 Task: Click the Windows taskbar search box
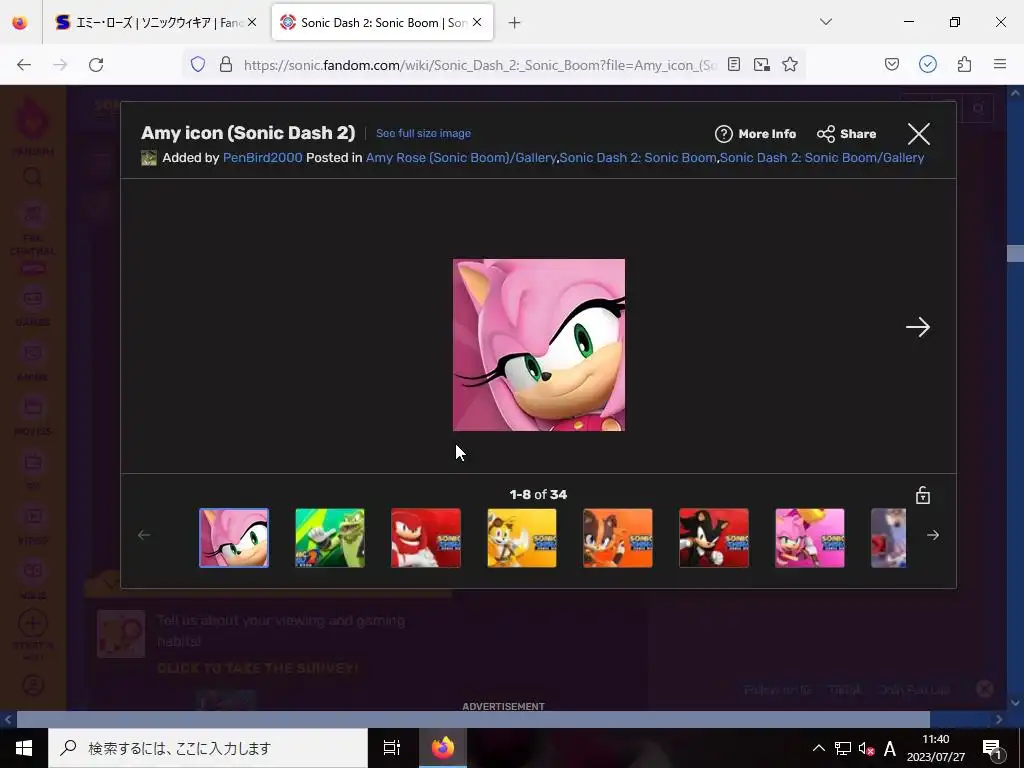pos(208,748)
